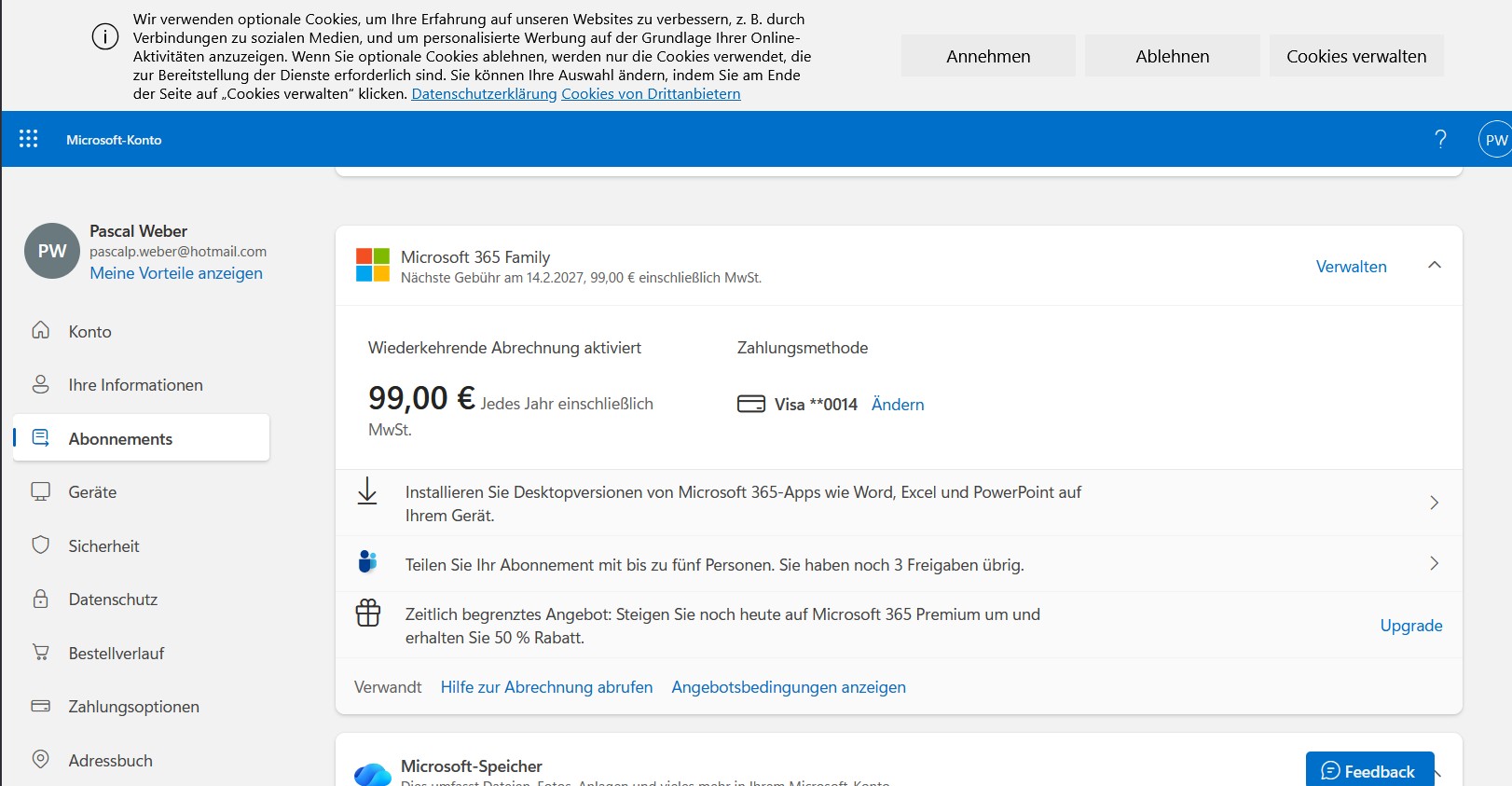The width and height of the screenshot is (1512, 786).
Task: Click the Microsoft-Speicher cloud icon
Action: pos(373,774)
